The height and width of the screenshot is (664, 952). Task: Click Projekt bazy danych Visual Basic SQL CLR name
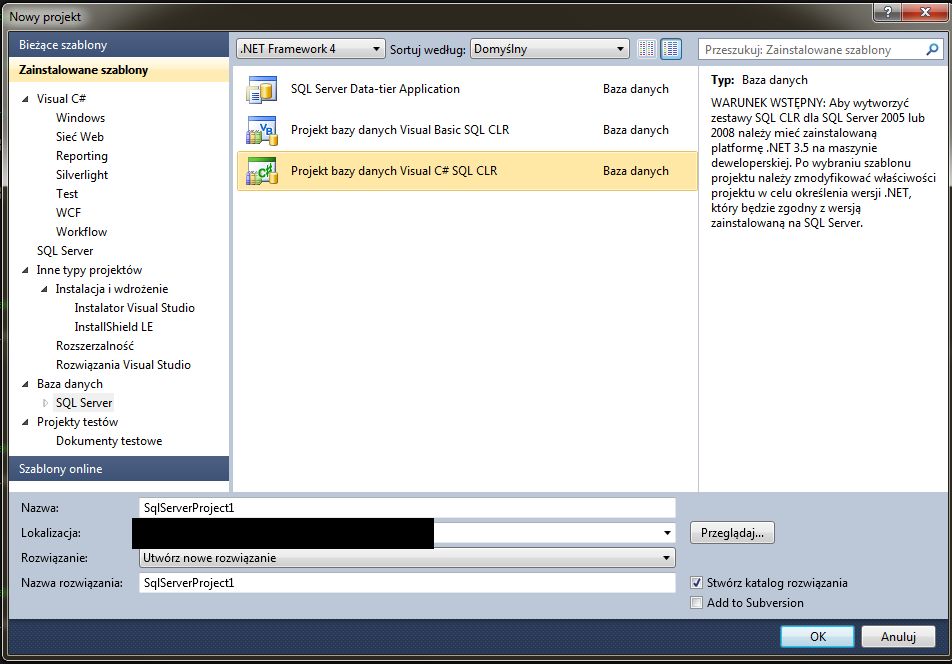pos(400,130)
